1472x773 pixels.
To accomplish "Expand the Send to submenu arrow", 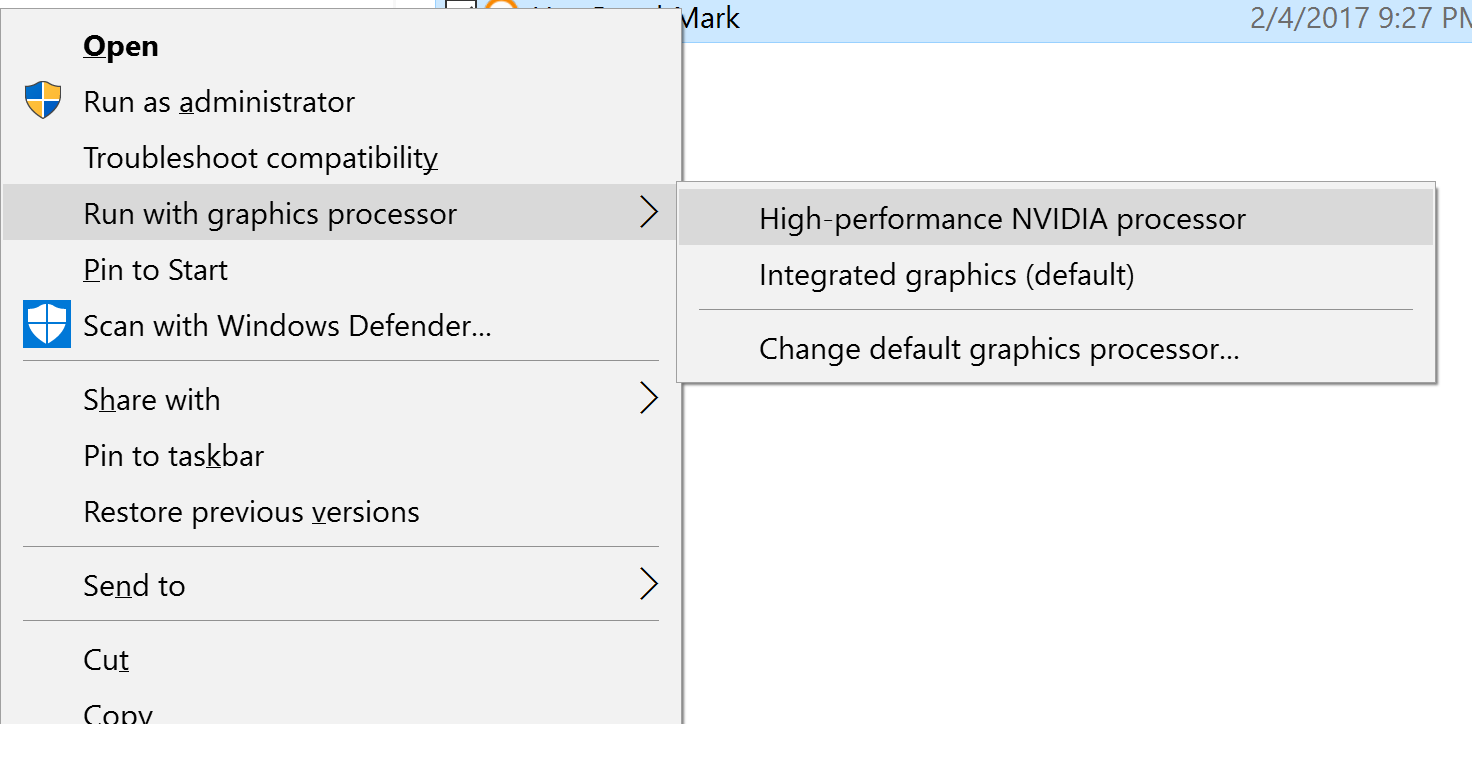I will point(649,584).
